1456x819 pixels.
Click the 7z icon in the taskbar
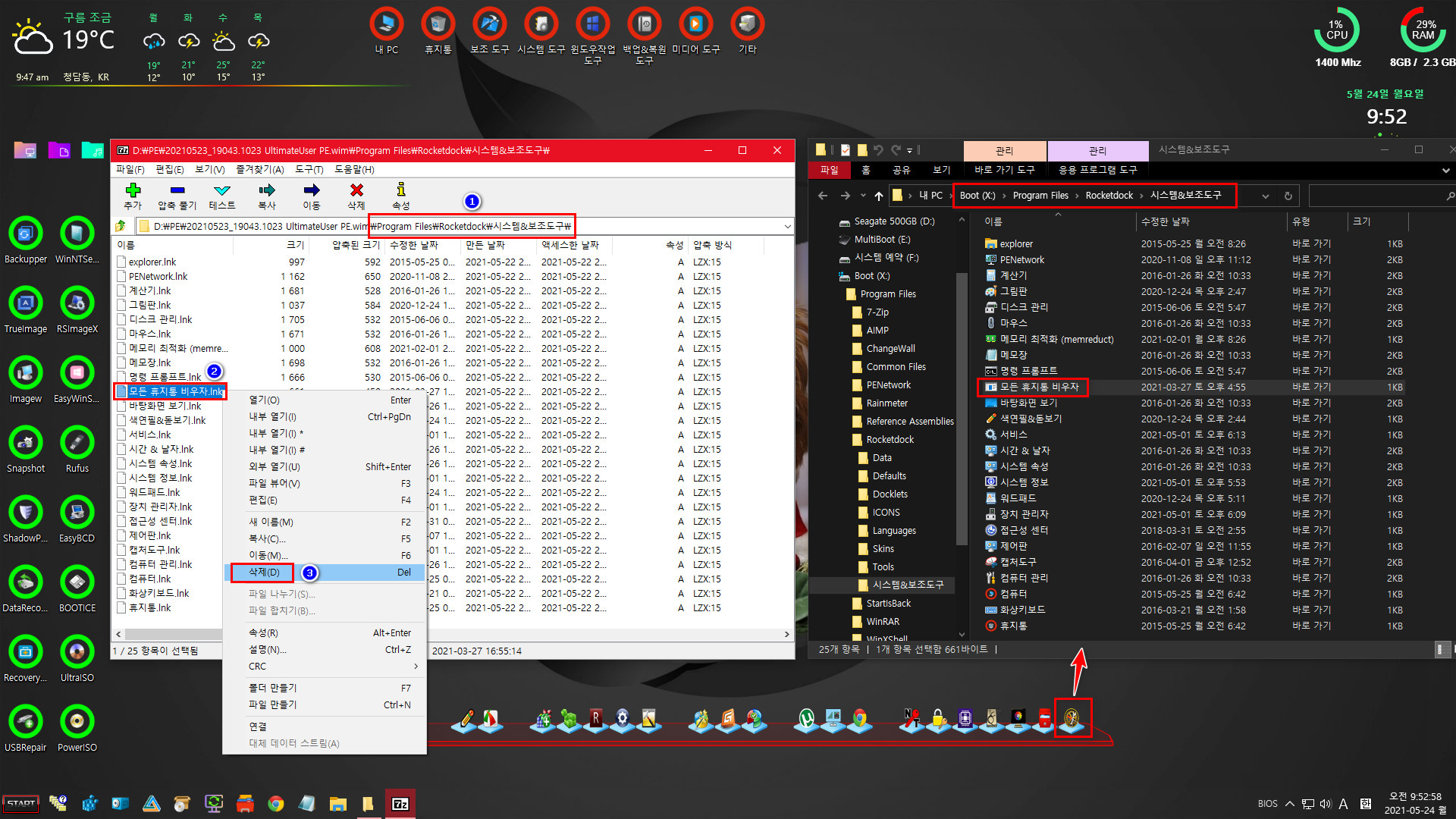(x=400, y=804)
